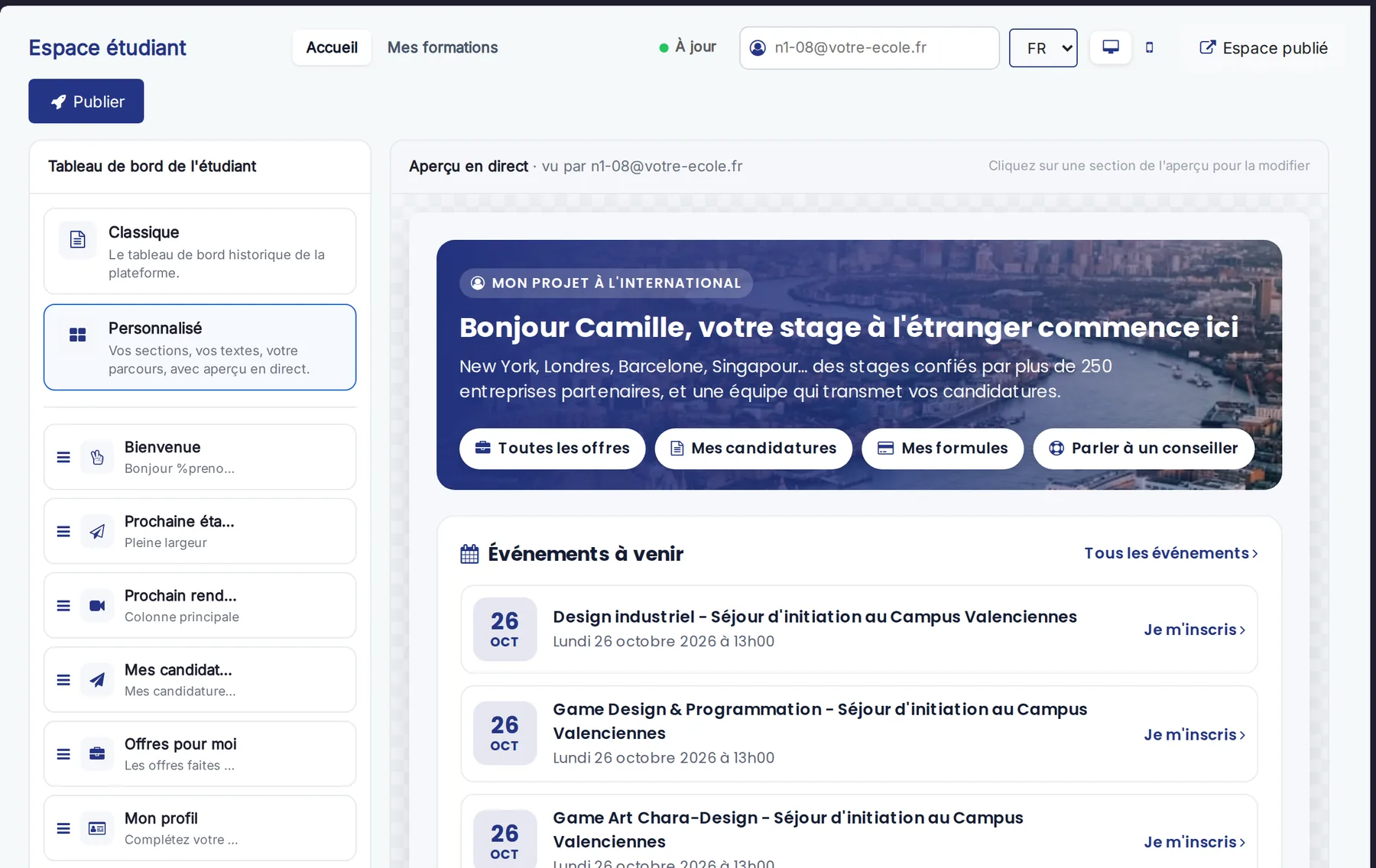
Task: Click the user avatar icon in email field
Action: click(x=758, y=47)
